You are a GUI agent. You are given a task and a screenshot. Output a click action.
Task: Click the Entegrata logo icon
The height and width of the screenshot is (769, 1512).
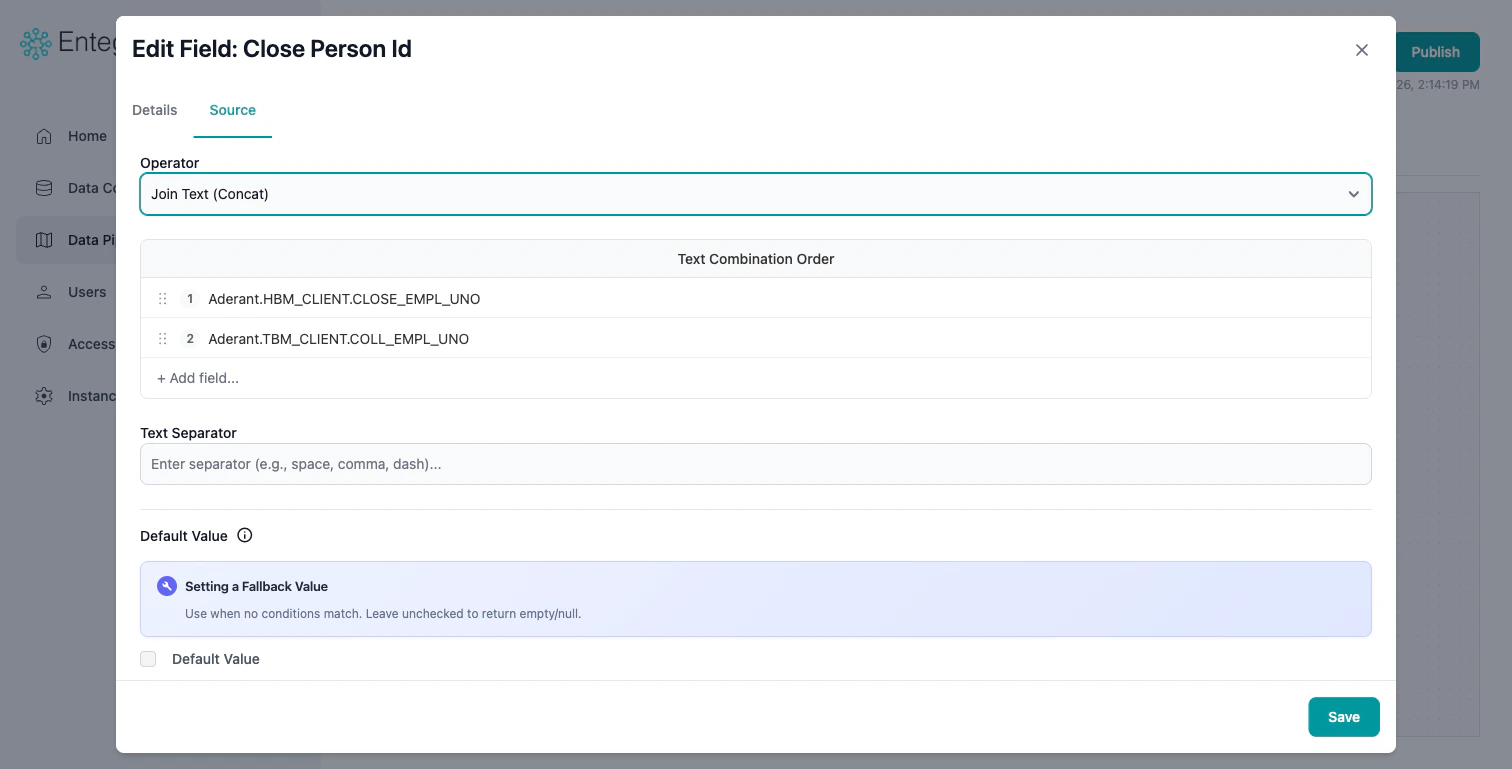(35, 43)
